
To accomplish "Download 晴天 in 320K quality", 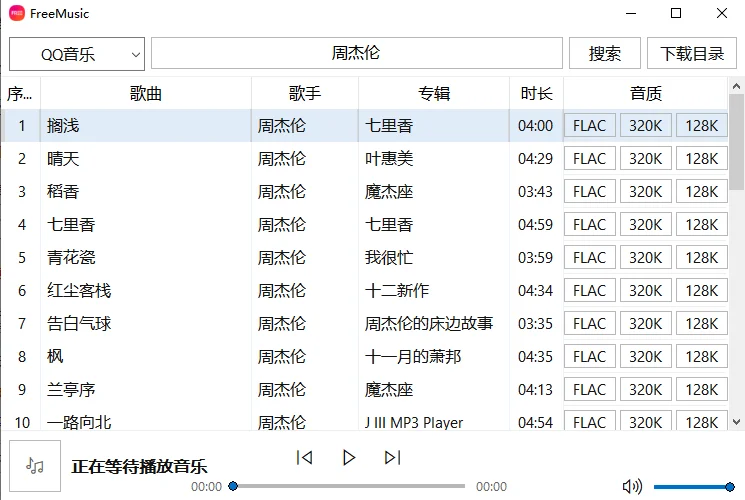I will (646, 158).
